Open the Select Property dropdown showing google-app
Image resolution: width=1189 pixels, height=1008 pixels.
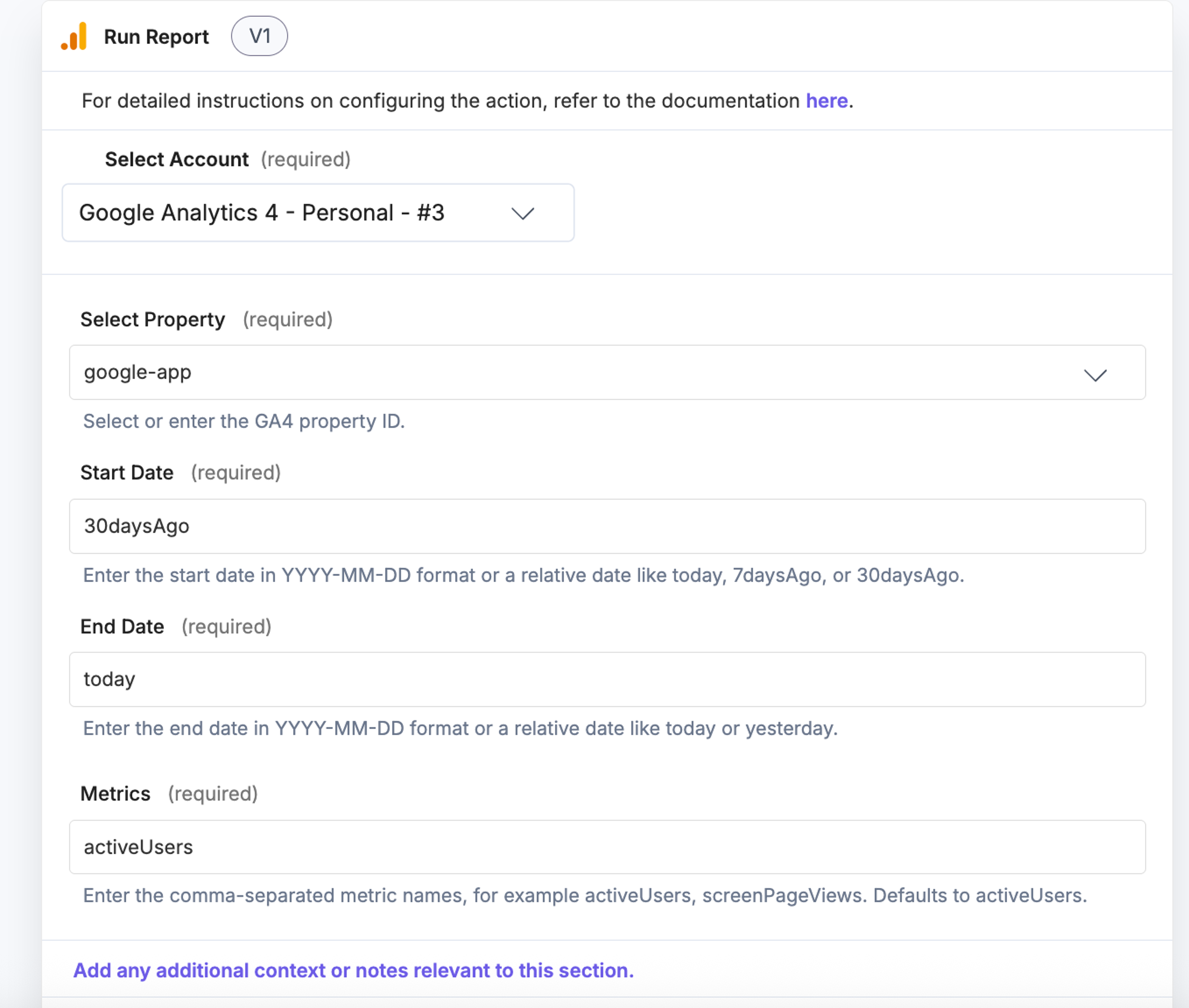coord(607,372)
